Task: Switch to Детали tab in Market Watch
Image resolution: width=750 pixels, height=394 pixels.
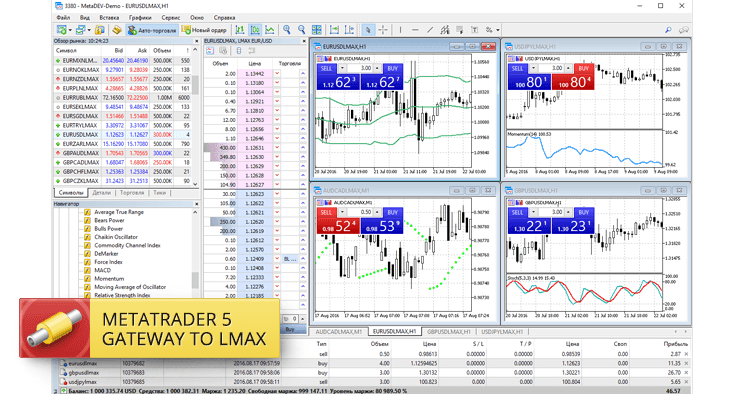Action: 101,193
